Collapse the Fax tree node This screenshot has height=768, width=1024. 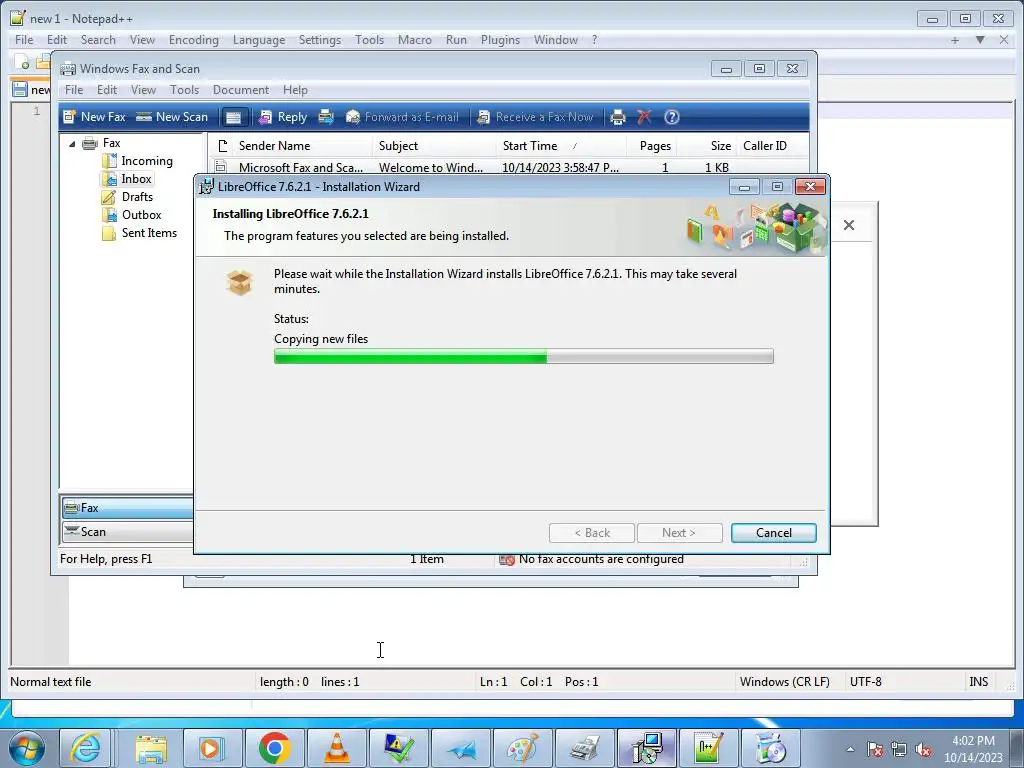coord(72,144)
